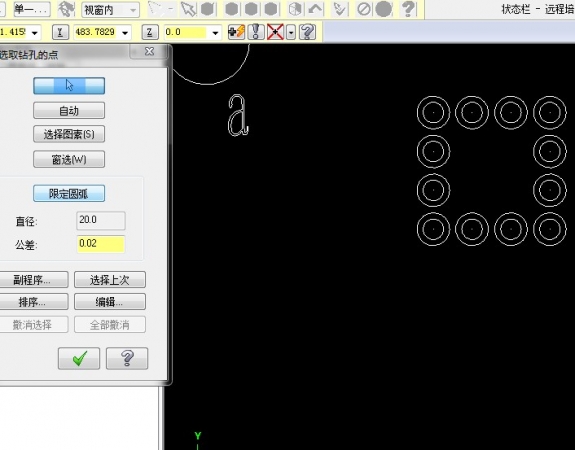The height and width of the screenshot is (450, 575).
Task: Open the Z value dropdown arrow
Action: [215, 33]
